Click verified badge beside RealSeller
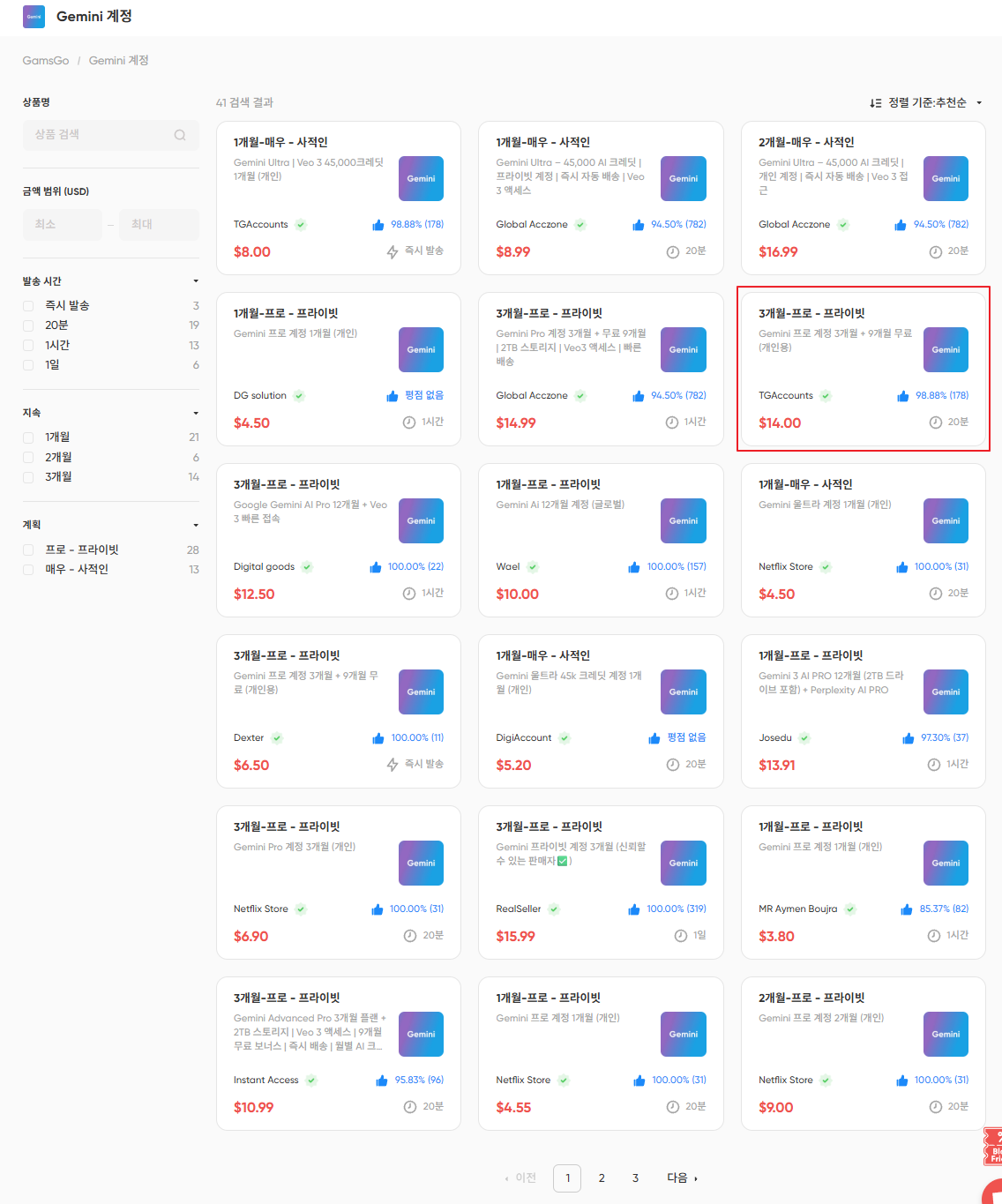This screenshot has height=1204, width=1002. [x=554, y=909]
